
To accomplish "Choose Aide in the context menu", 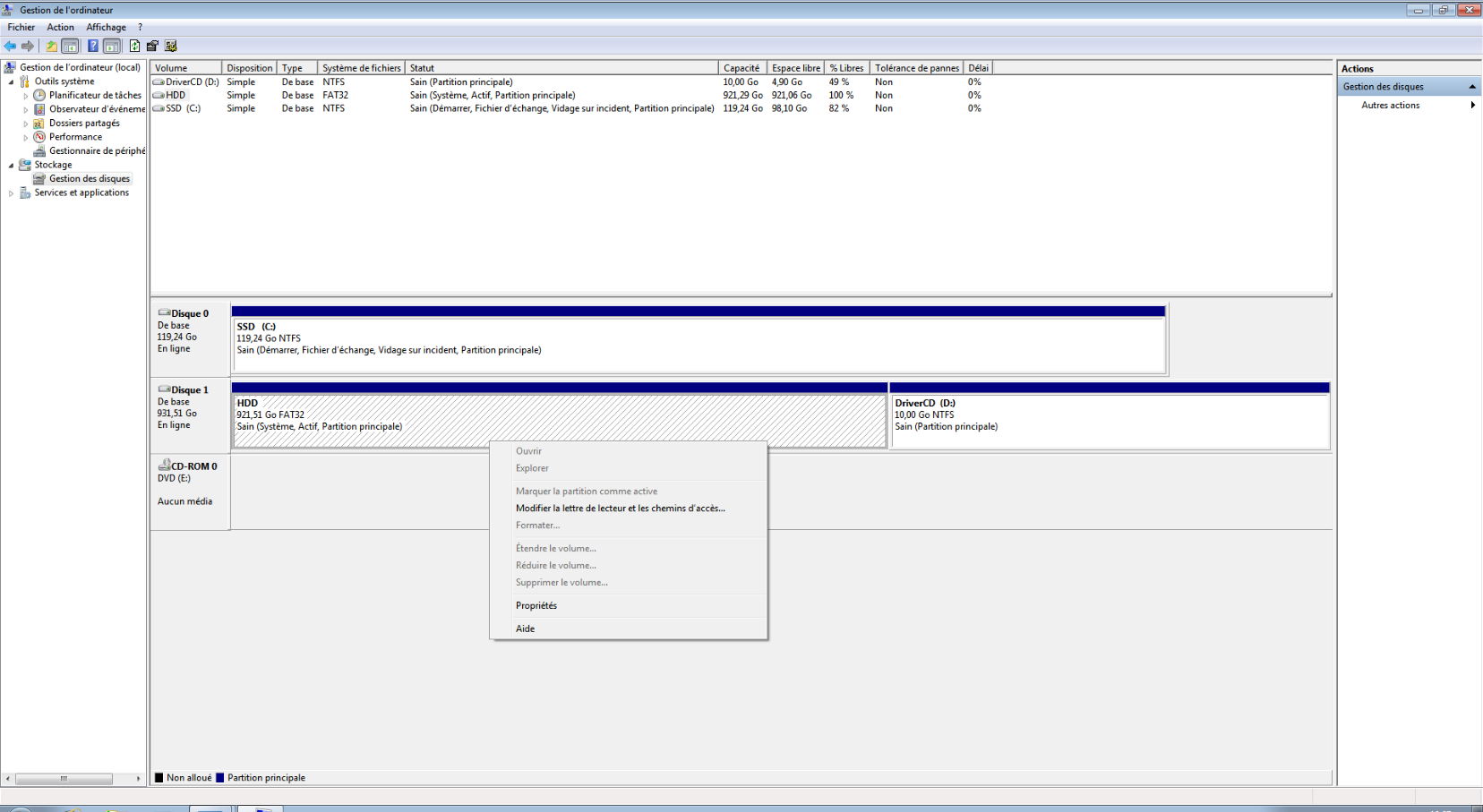I will tap(525, 629).
